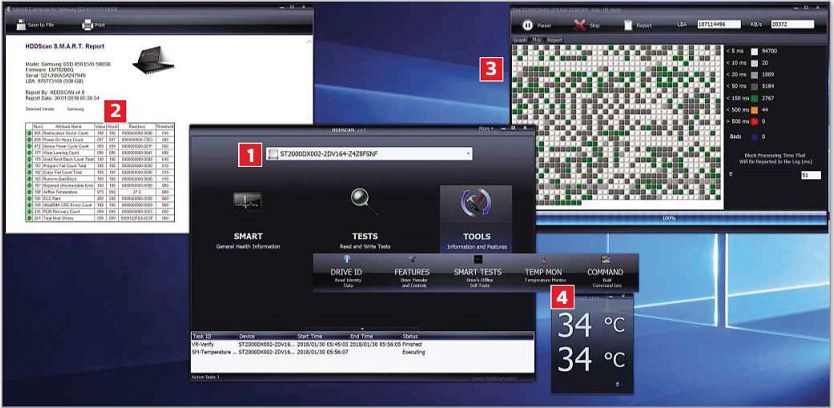Viewport: 834px width, 408px height.
Task: Open the drive selection dropdown ST2000DX002
Action: pyautogui.click(x=369, y=154)
